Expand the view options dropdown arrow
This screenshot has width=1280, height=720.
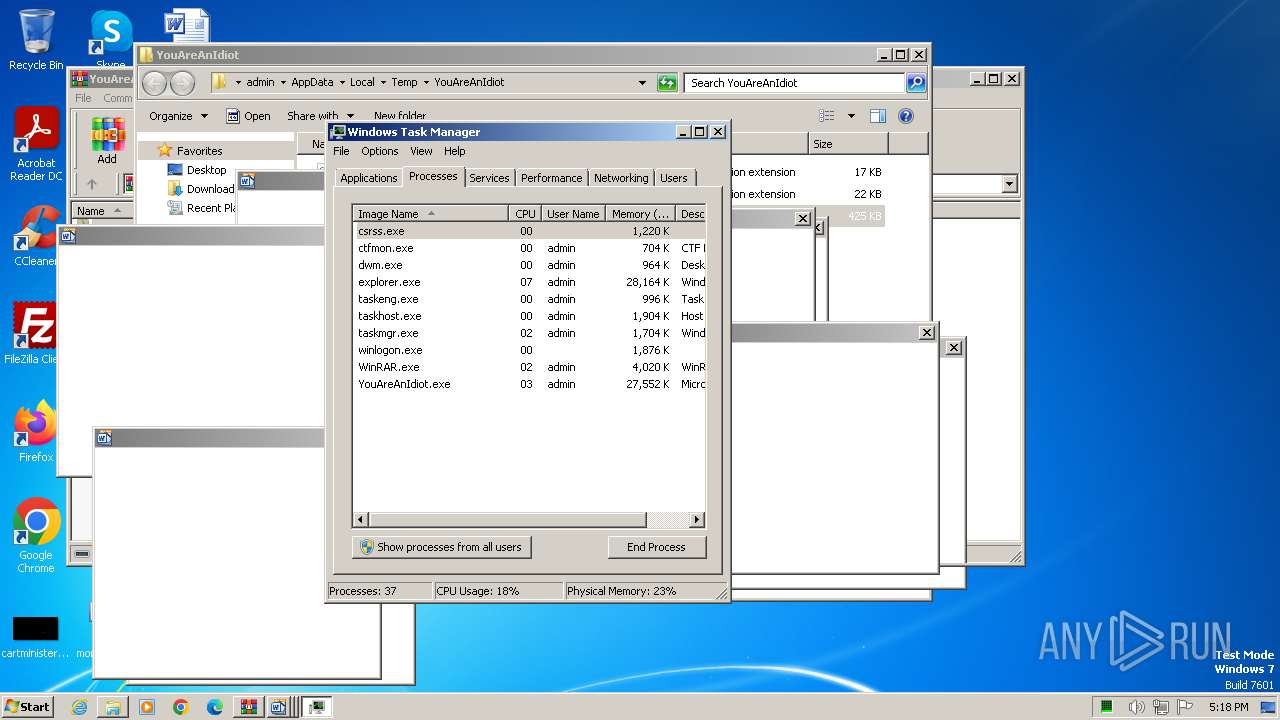point(851,116)
